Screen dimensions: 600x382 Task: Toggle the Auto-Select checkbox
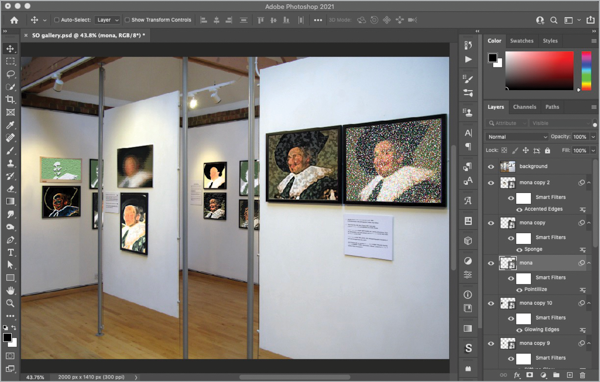coord(57,20)
